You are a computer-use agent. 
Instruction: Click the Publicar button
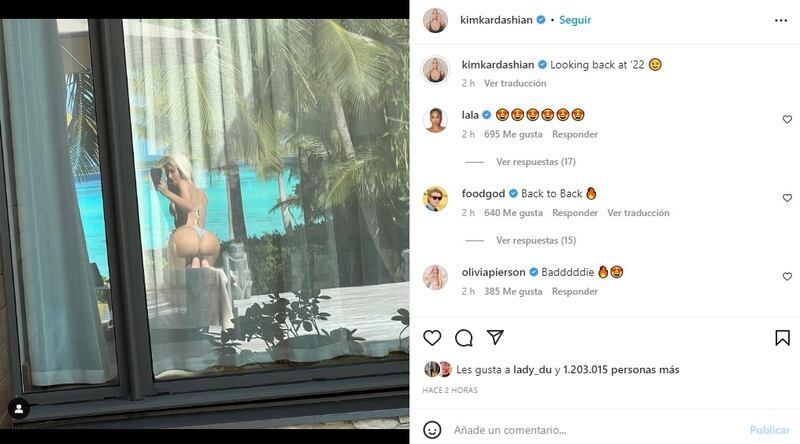pyautogui.click(x=769, y=430)
